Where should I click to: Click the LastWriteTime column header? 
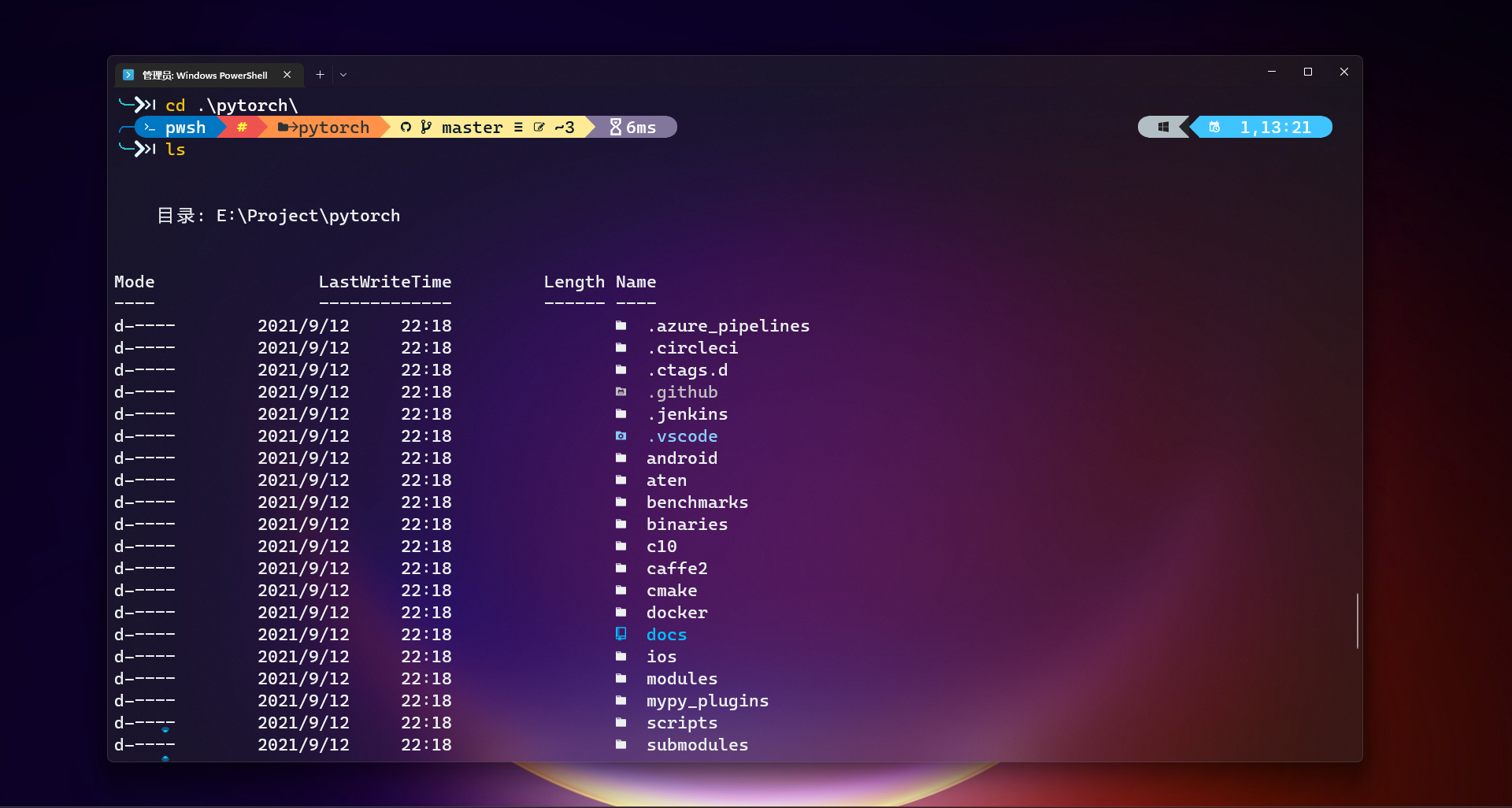pyautogui.click(x=385, y=282)
